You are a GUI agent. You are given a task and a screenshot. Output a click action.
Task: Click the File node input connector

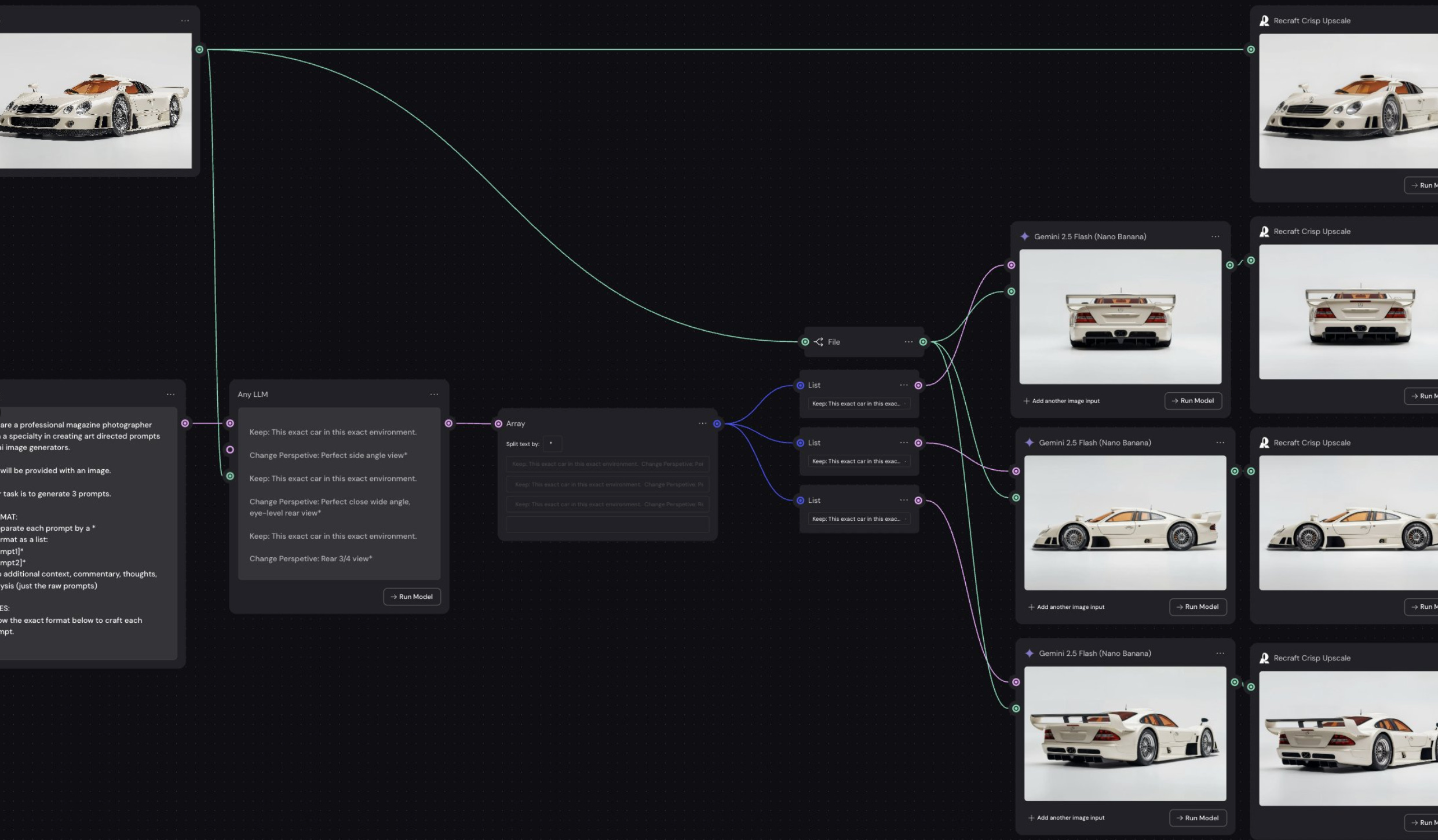805,342
